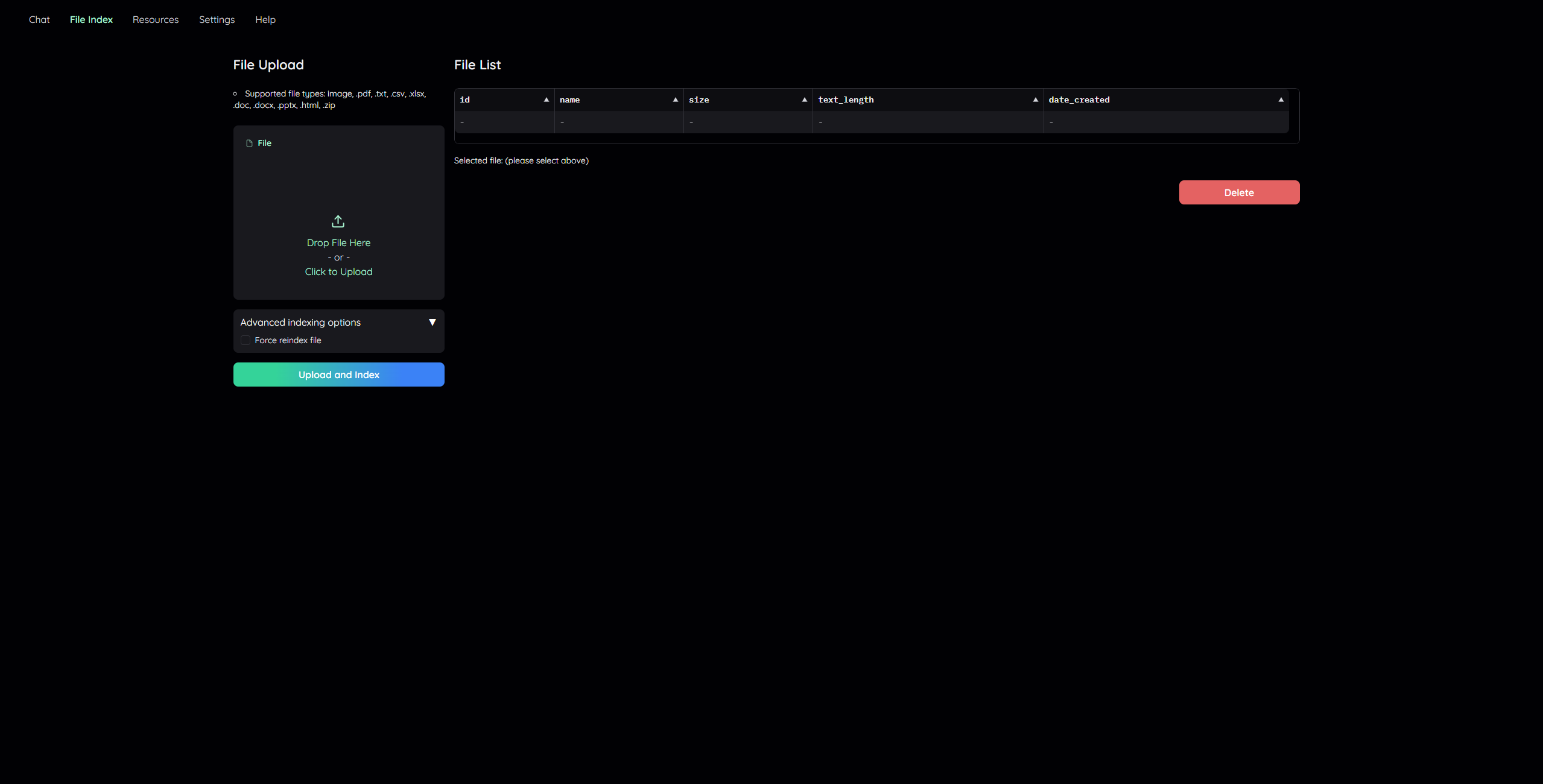Open the Chat tab
The height and width of the screenshot is (784, 1543).
pos(39,19)
